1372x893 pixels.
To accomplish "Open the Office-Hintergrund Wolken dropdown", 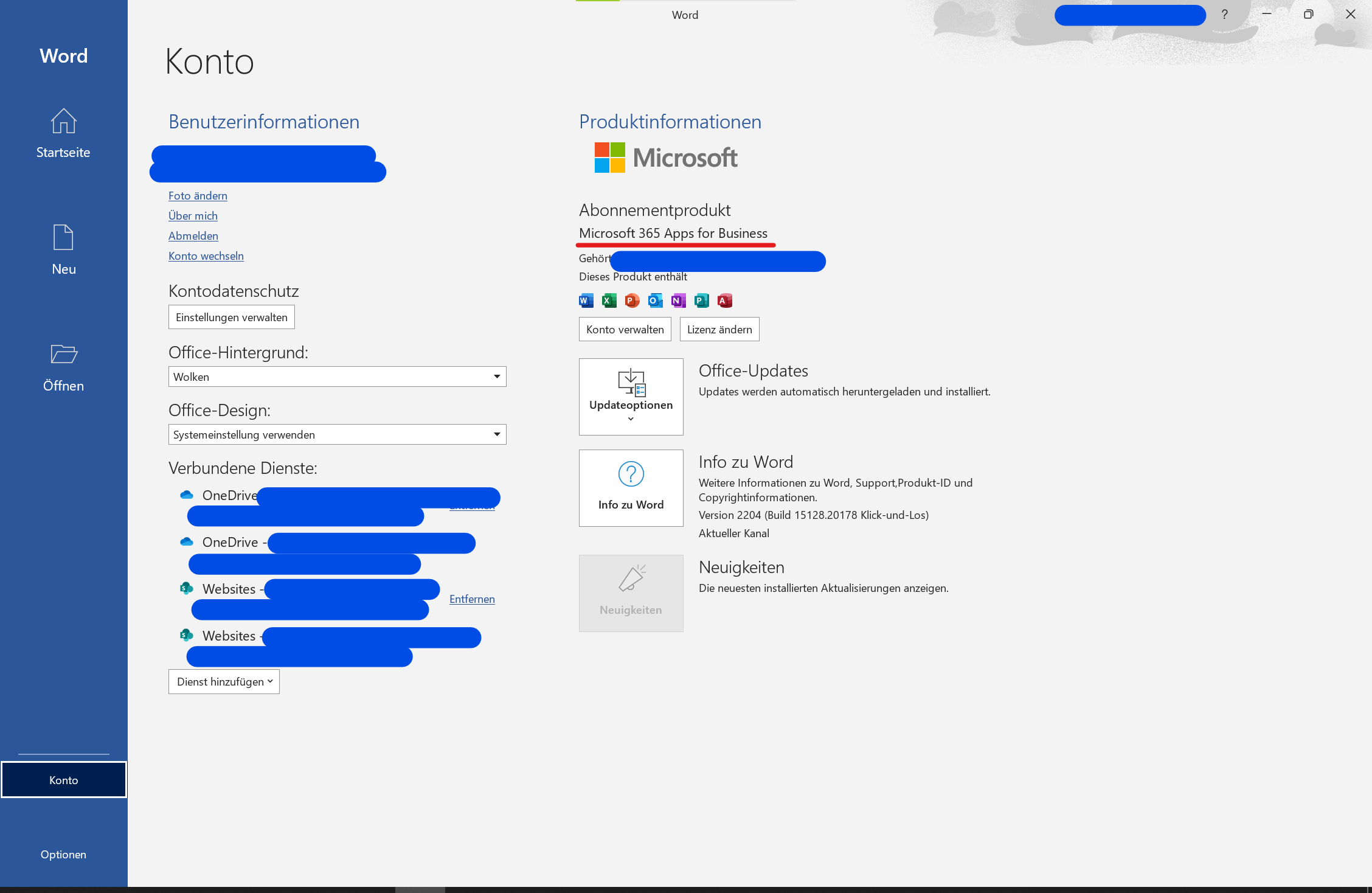I will (x=337, y=377).
